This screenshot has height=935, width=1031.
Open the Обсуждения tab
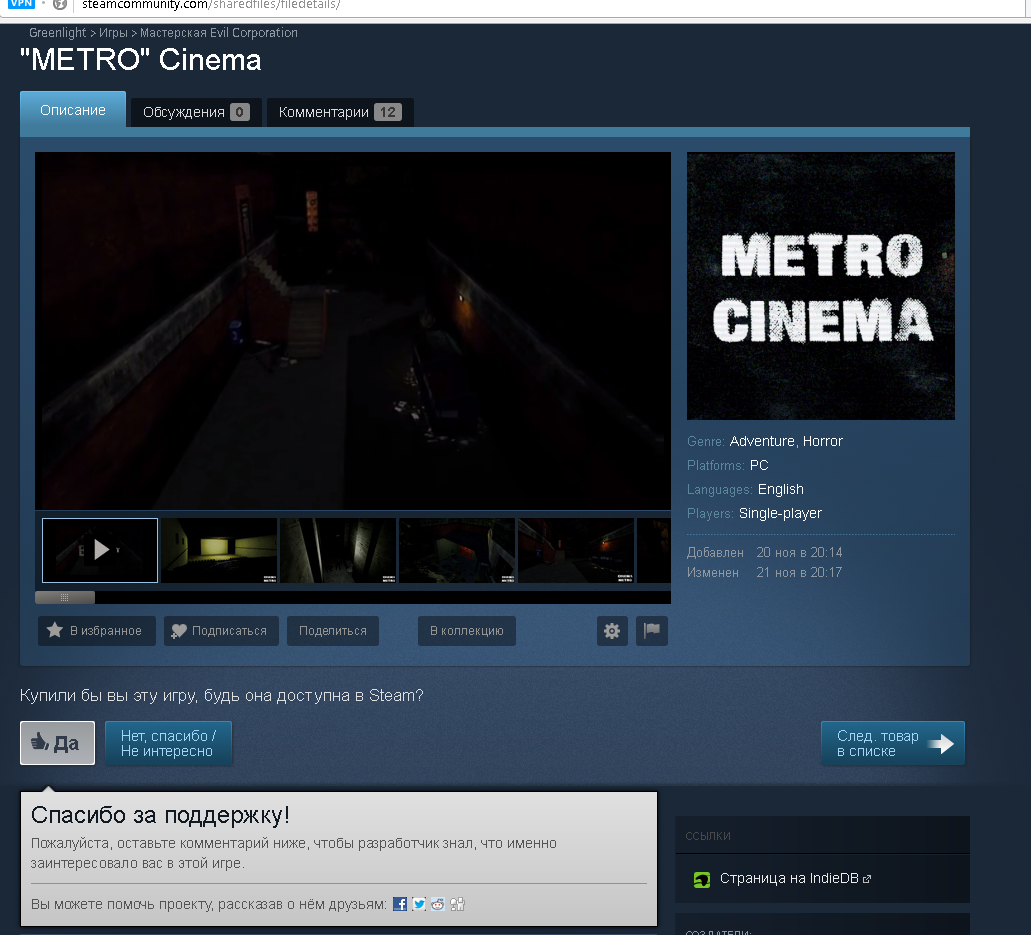[x=196, y=112]
